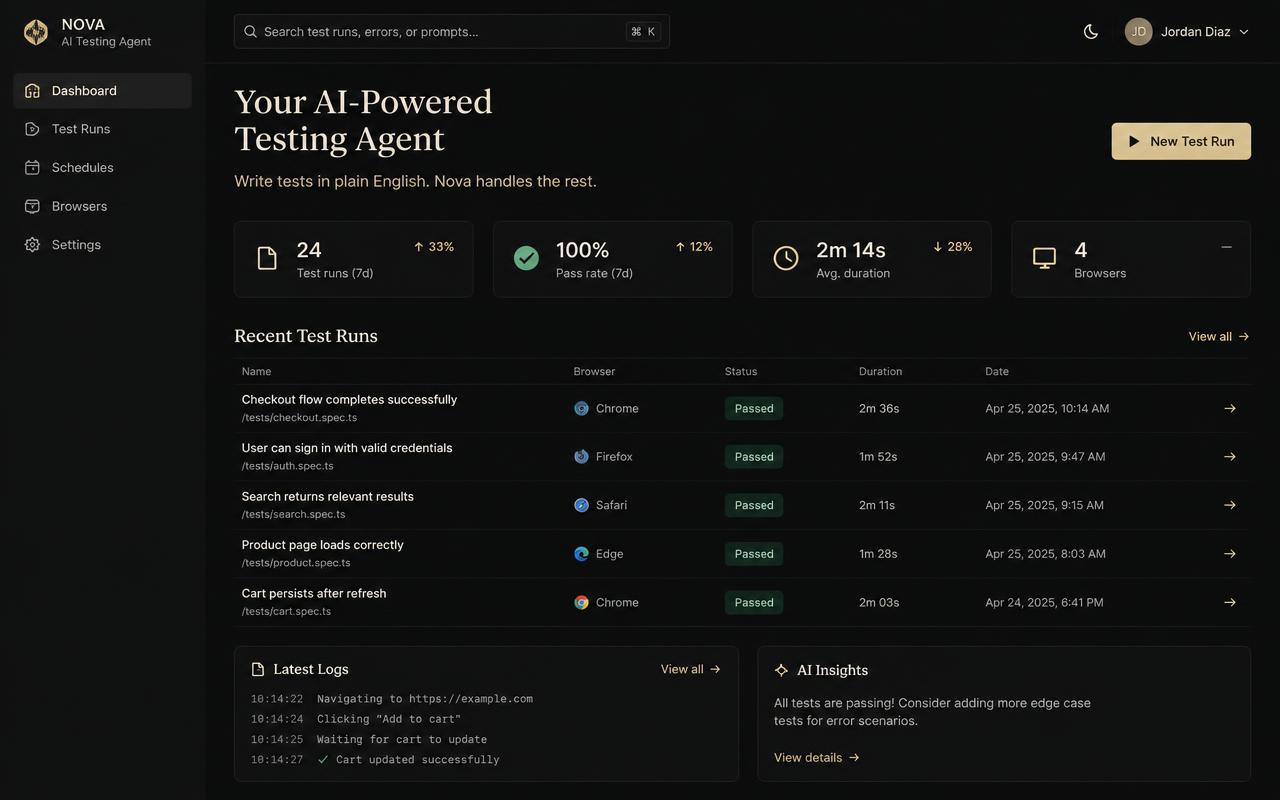Click the /tests/product.spec.ts file path
The width and height of the screenshot is (1280, 800).
(296, 563)
